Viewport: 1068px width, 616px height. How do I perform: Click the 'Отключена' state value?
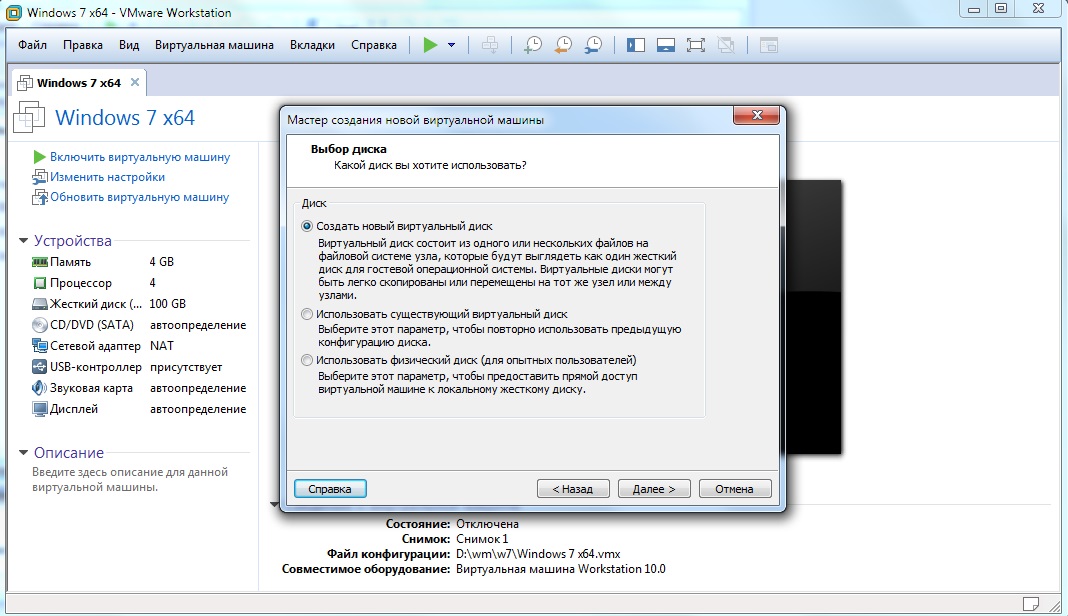tap(487, 524)
